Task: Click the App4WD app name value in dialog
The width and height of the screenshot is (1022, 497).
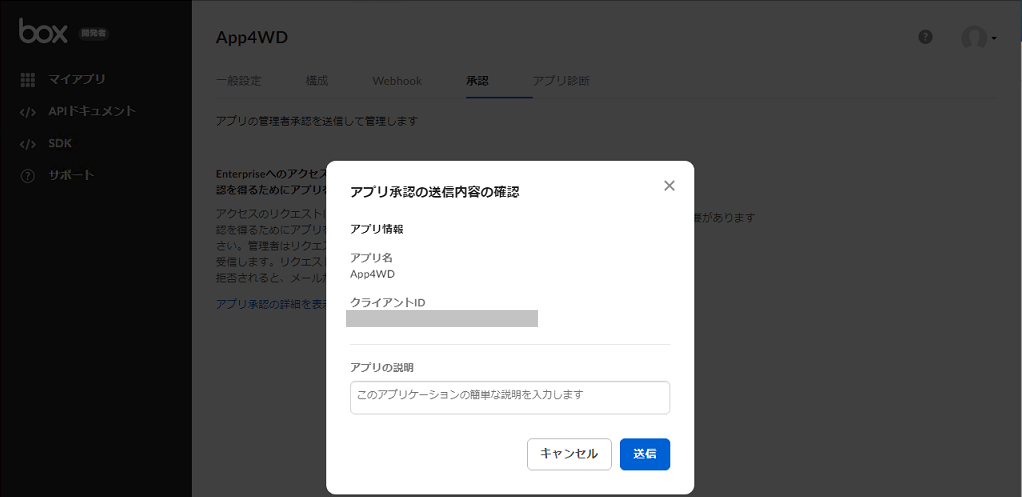Action: pos(372,274)
